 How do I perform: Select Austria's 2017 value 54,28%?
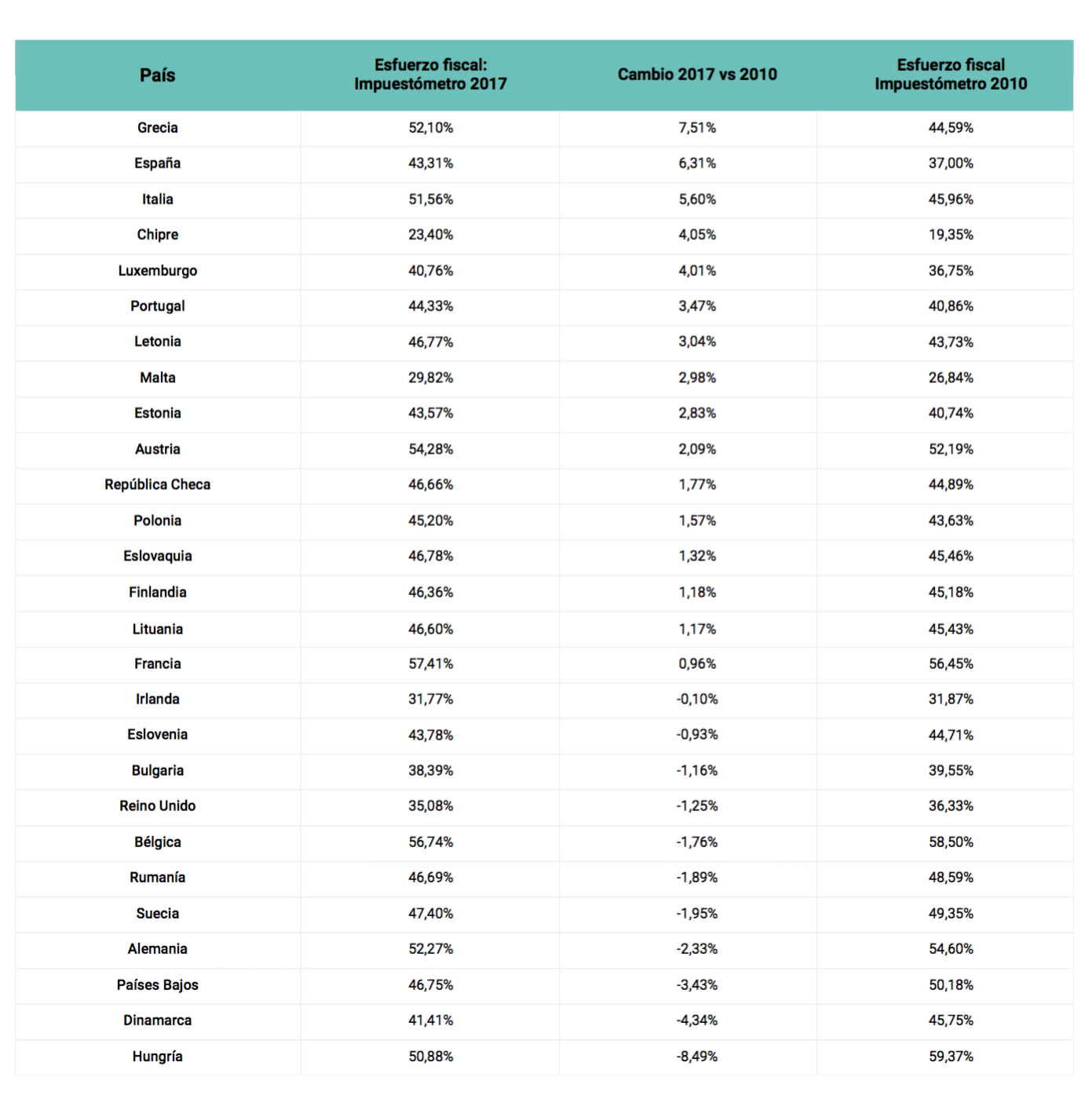tap(430, 449)
